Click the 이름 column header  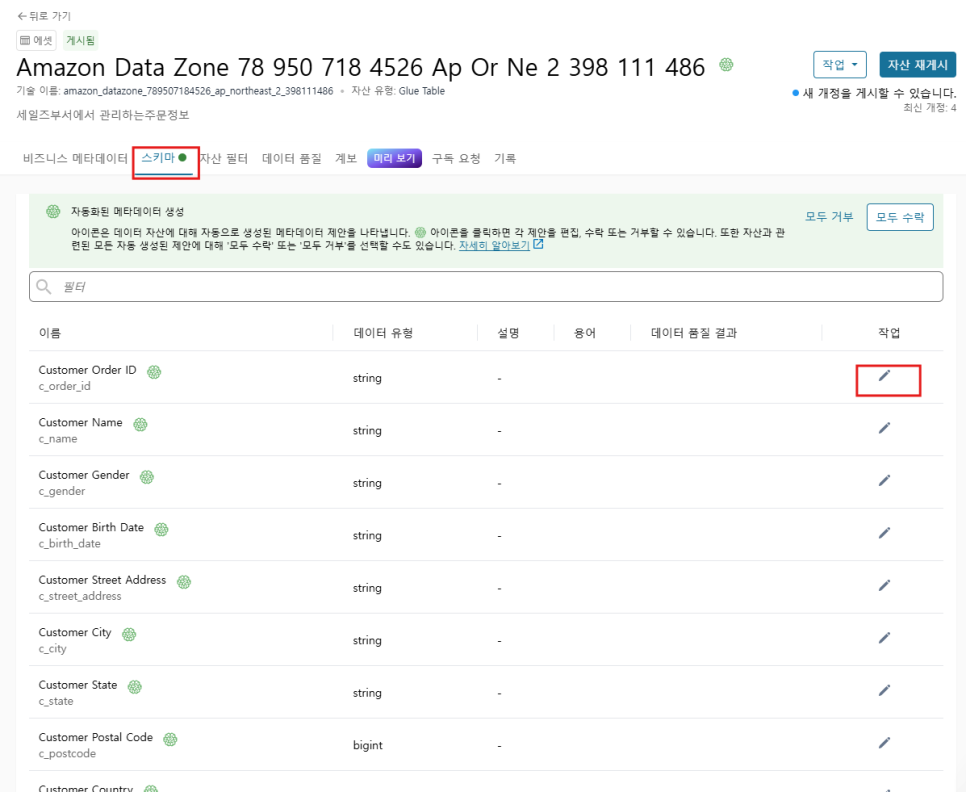click(x=49, y=333)
